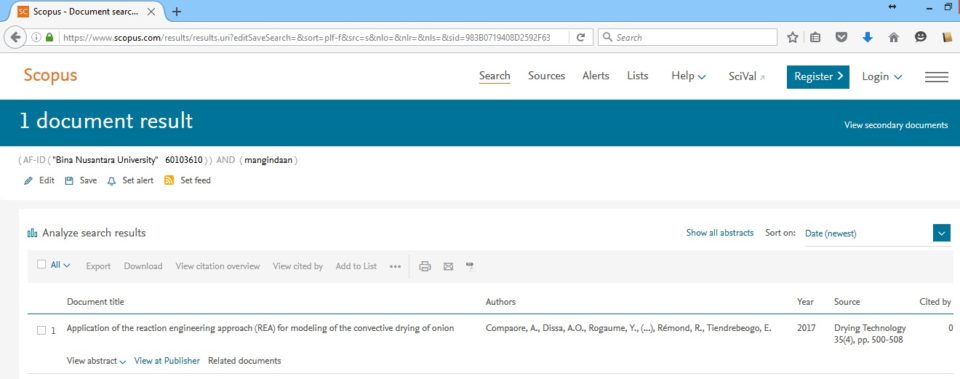Click Related documents link
The image size is (960, 379).
click(x=244, y=361)
